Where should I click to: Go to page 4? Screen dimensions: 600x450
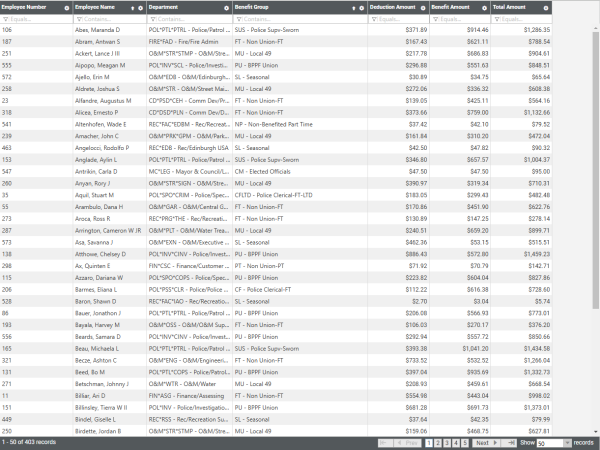[456, 443]
